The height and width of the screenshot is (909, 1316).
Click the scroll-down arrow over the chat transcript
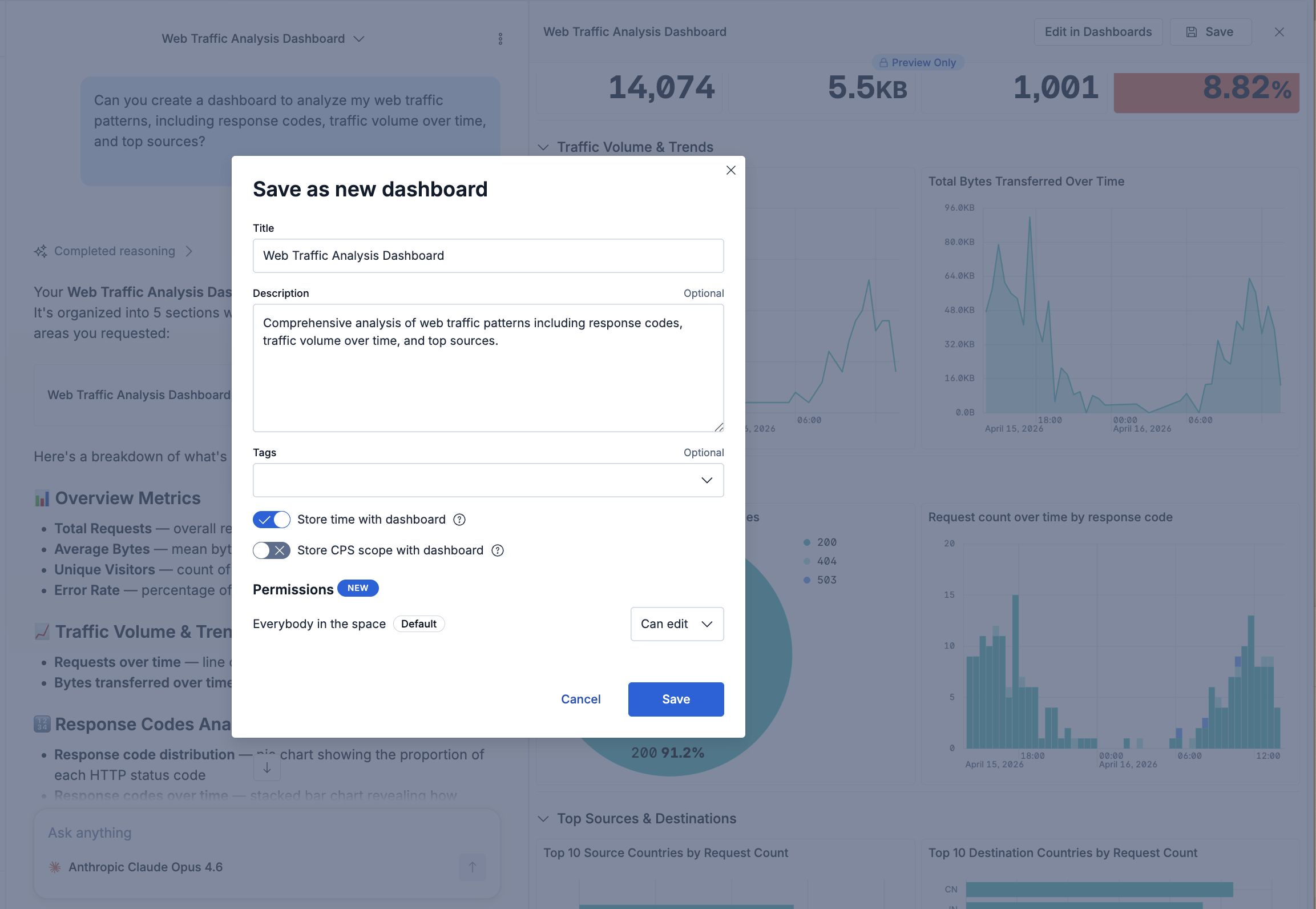pyautogui.click(x=266, y=767)
